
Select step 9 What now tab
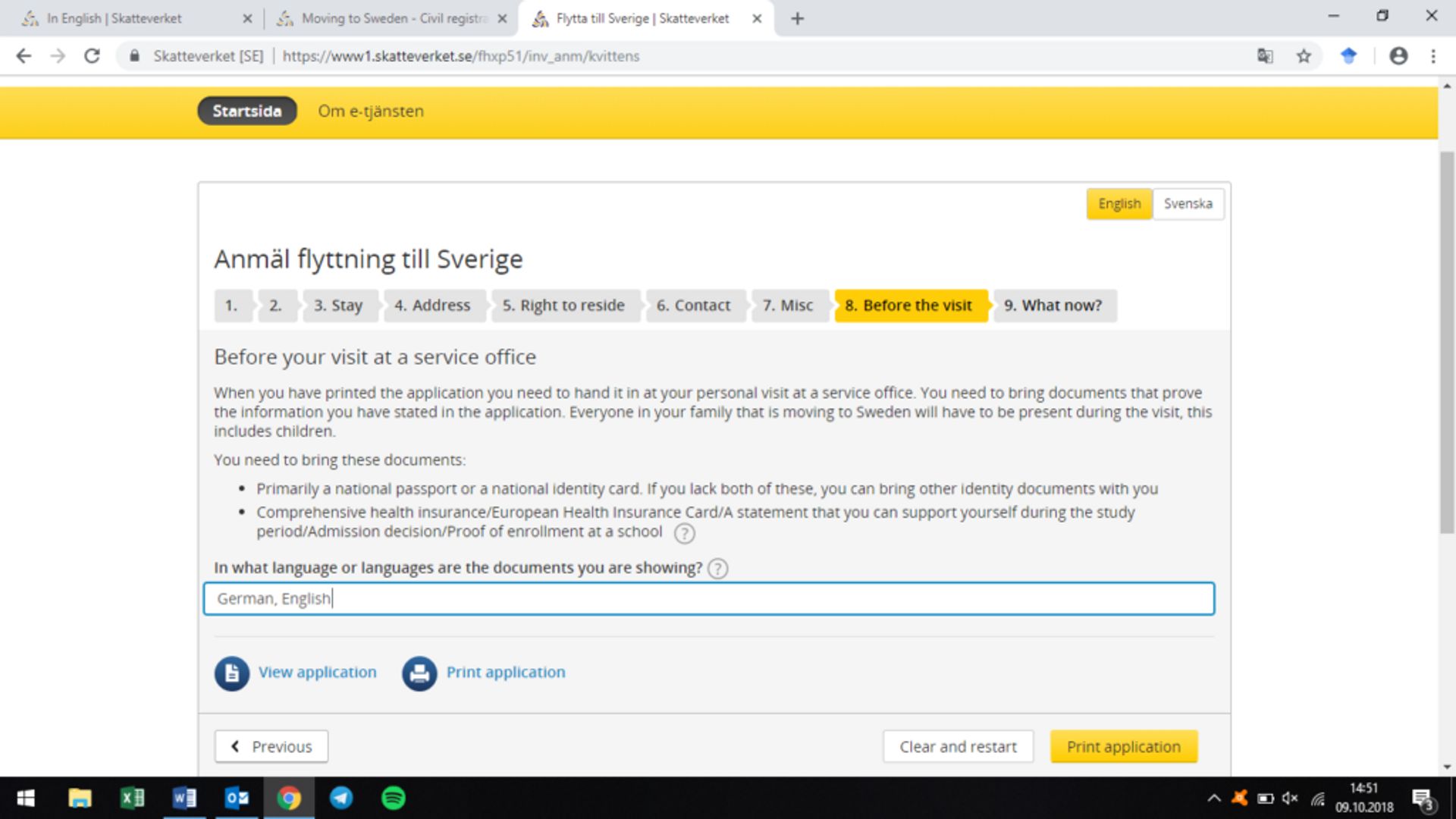[1053, 305]
